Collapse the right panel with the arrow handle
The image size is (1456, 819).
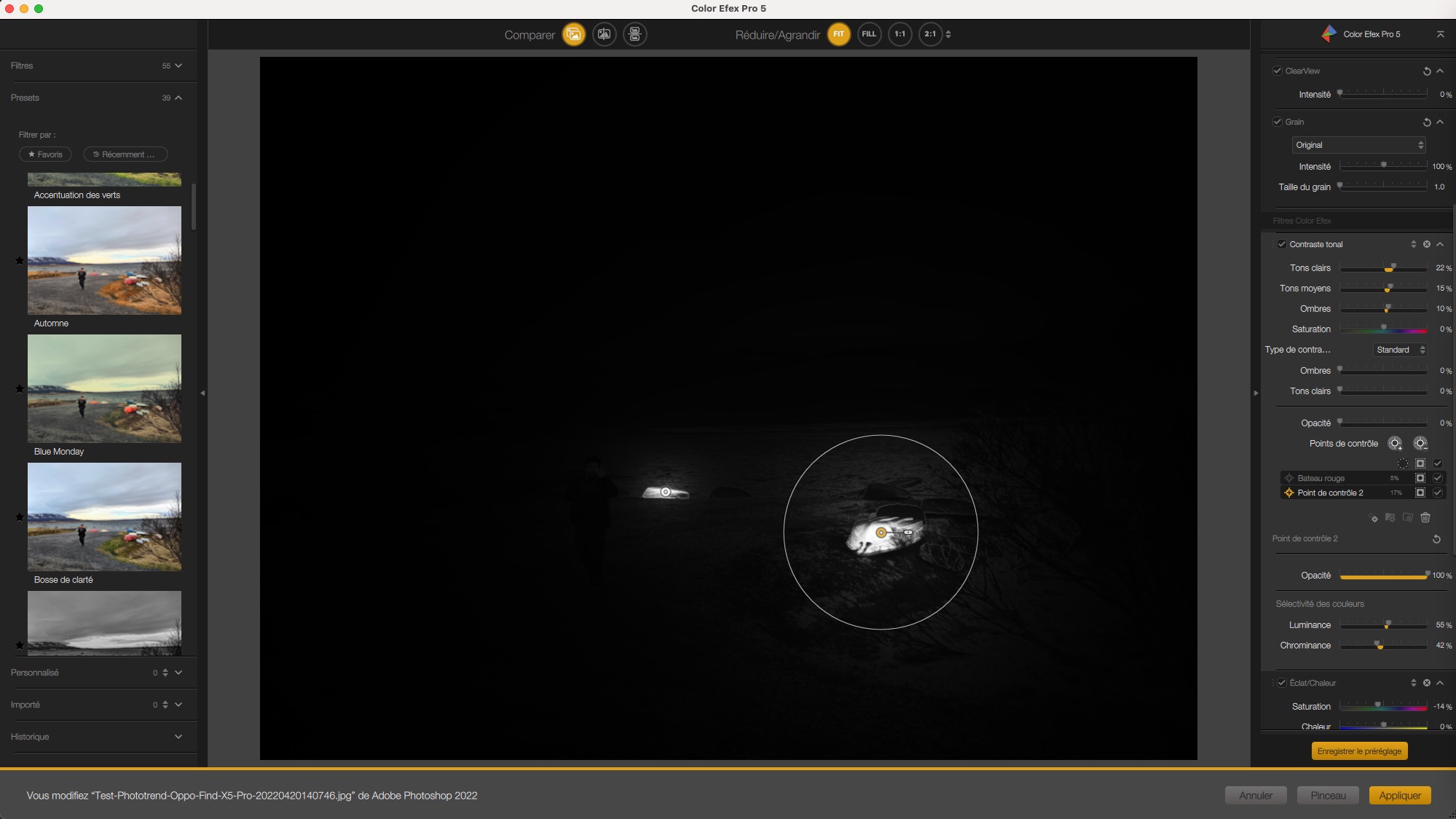coord(1256,393)
